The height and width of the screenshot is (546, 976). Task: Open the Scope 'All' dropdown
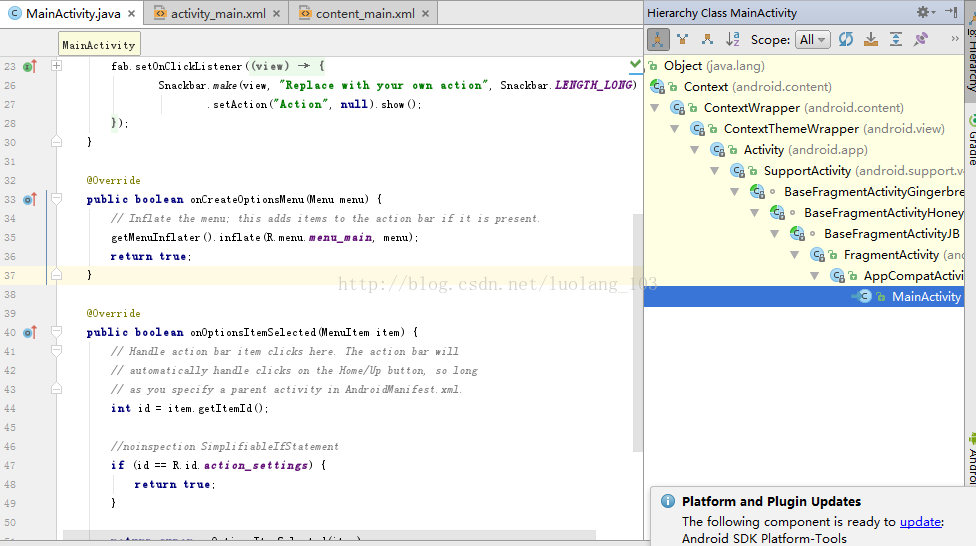coord(812,39)
